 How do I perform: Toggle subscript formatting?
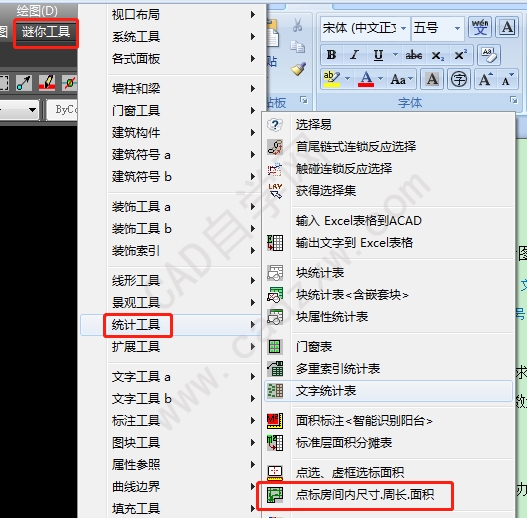coord(438,55)
